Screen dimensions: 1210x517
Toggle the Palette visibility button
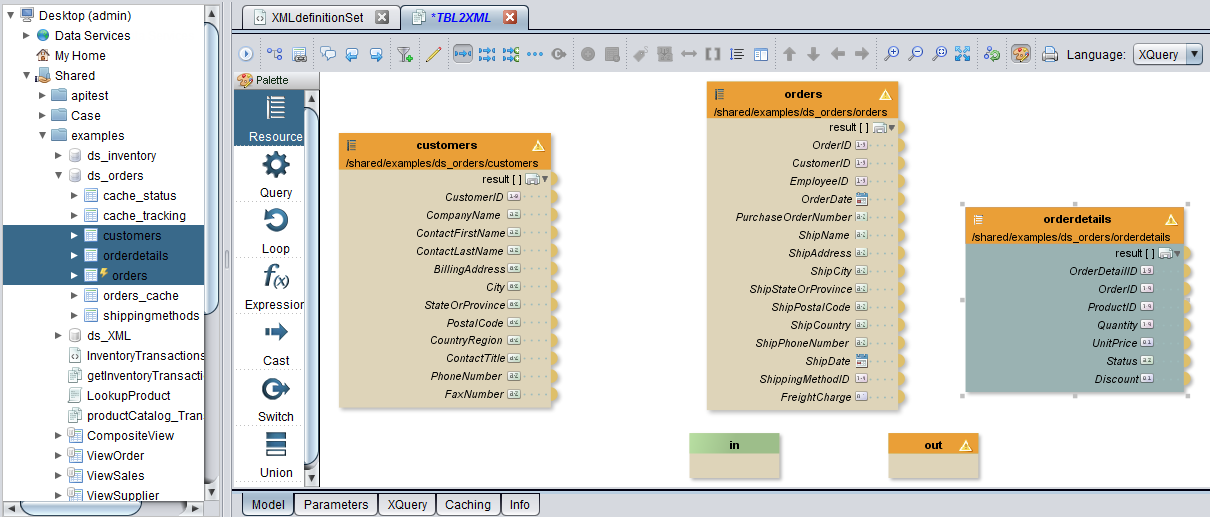[x=1020, y=54]
